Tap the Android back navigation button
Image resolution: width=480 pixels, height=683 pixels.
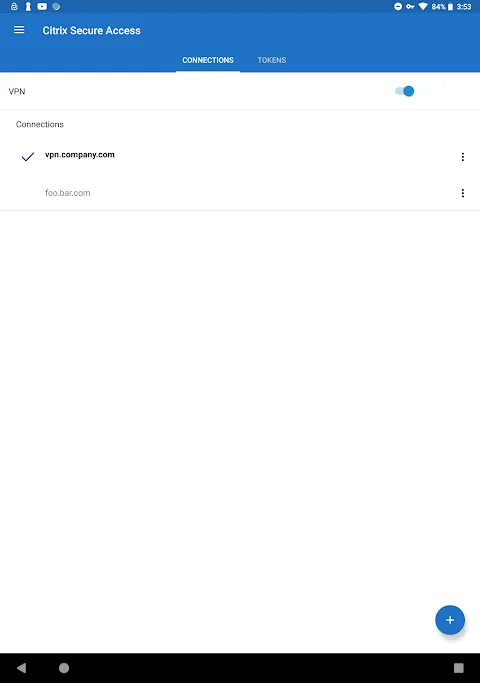click(21, 668)
